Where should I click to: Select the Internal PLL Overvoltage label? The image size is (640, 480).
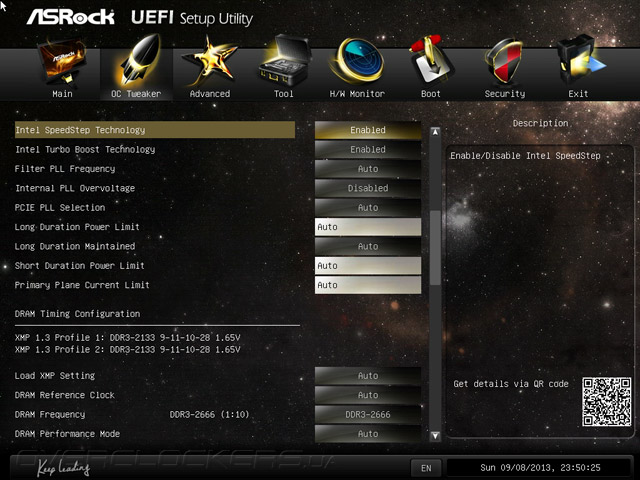(75, 188)
